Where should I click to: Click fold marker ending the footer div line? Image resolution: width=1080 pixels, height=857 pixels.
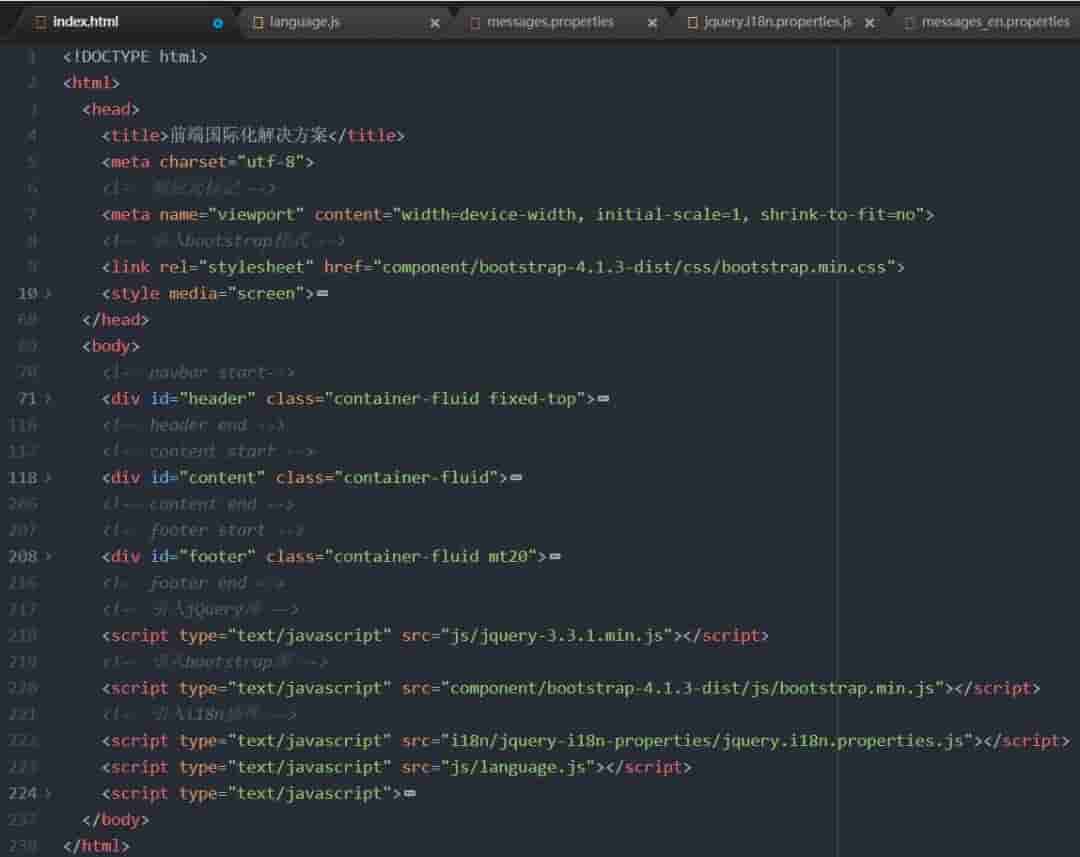(x=554, y=557)
